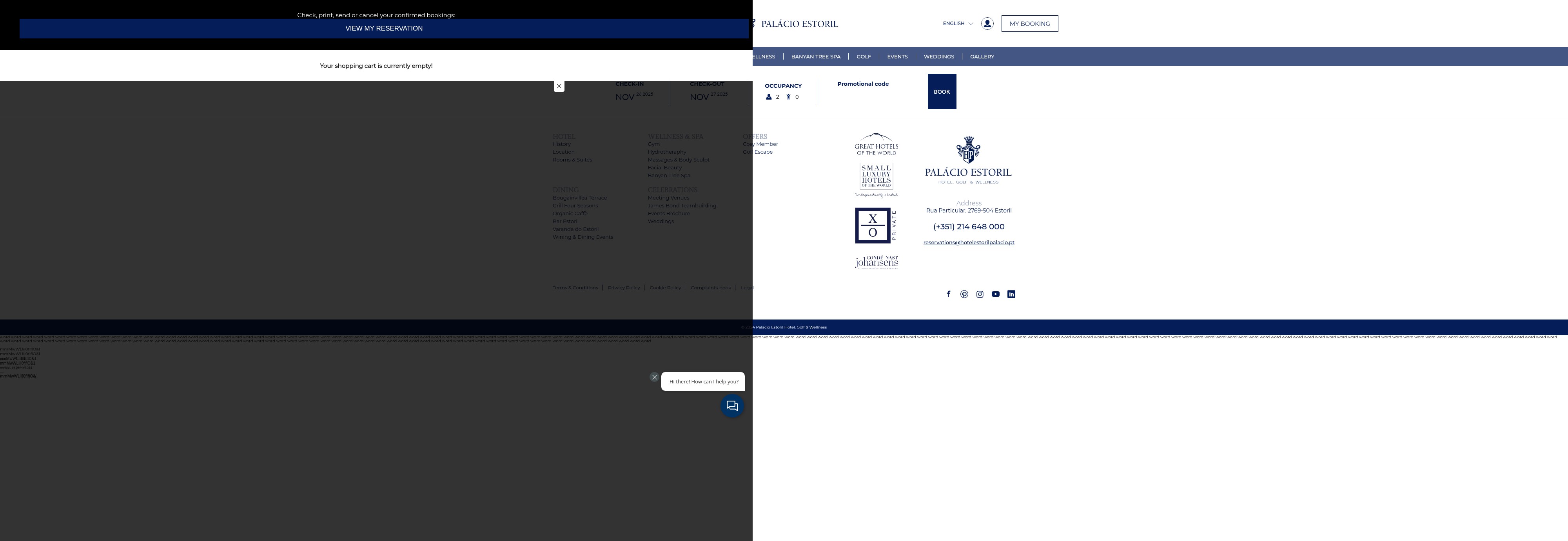Open James Bond Teambuilding link
This screenshot has width=1568, height=541.
coord(682,206)
